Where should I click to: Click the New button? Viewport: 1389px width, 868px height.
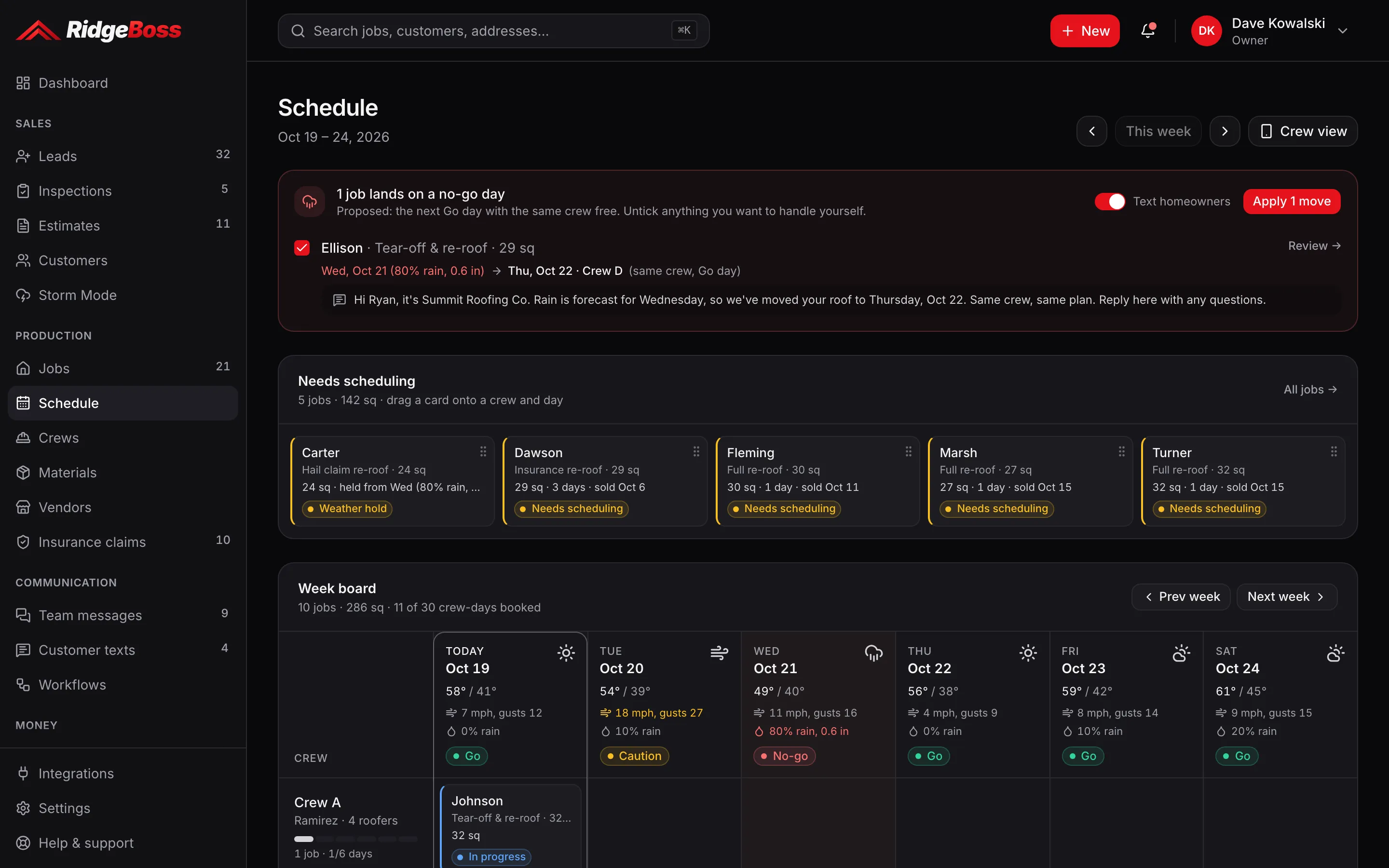1085,31
